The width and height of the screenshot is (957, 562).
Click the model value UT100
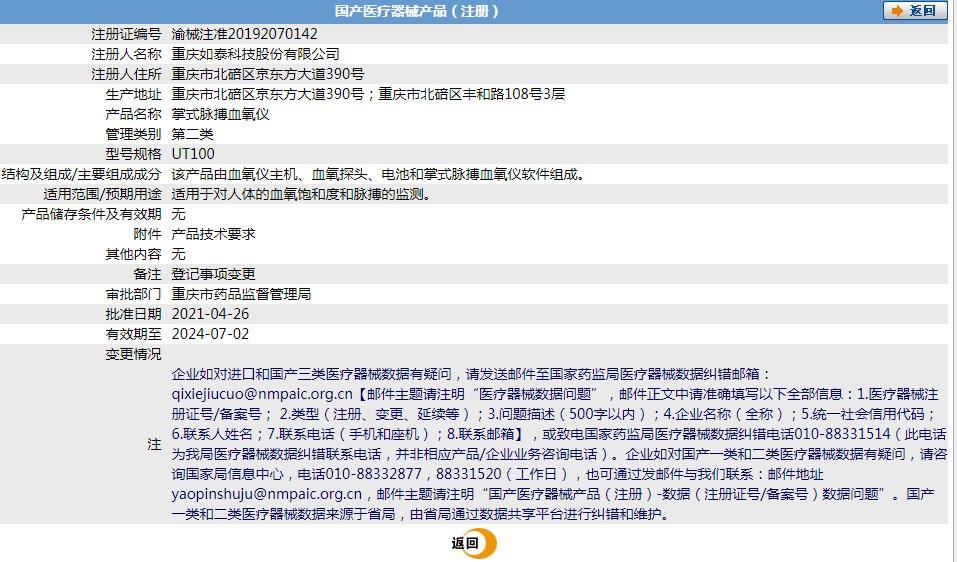(x=193, y=154)
